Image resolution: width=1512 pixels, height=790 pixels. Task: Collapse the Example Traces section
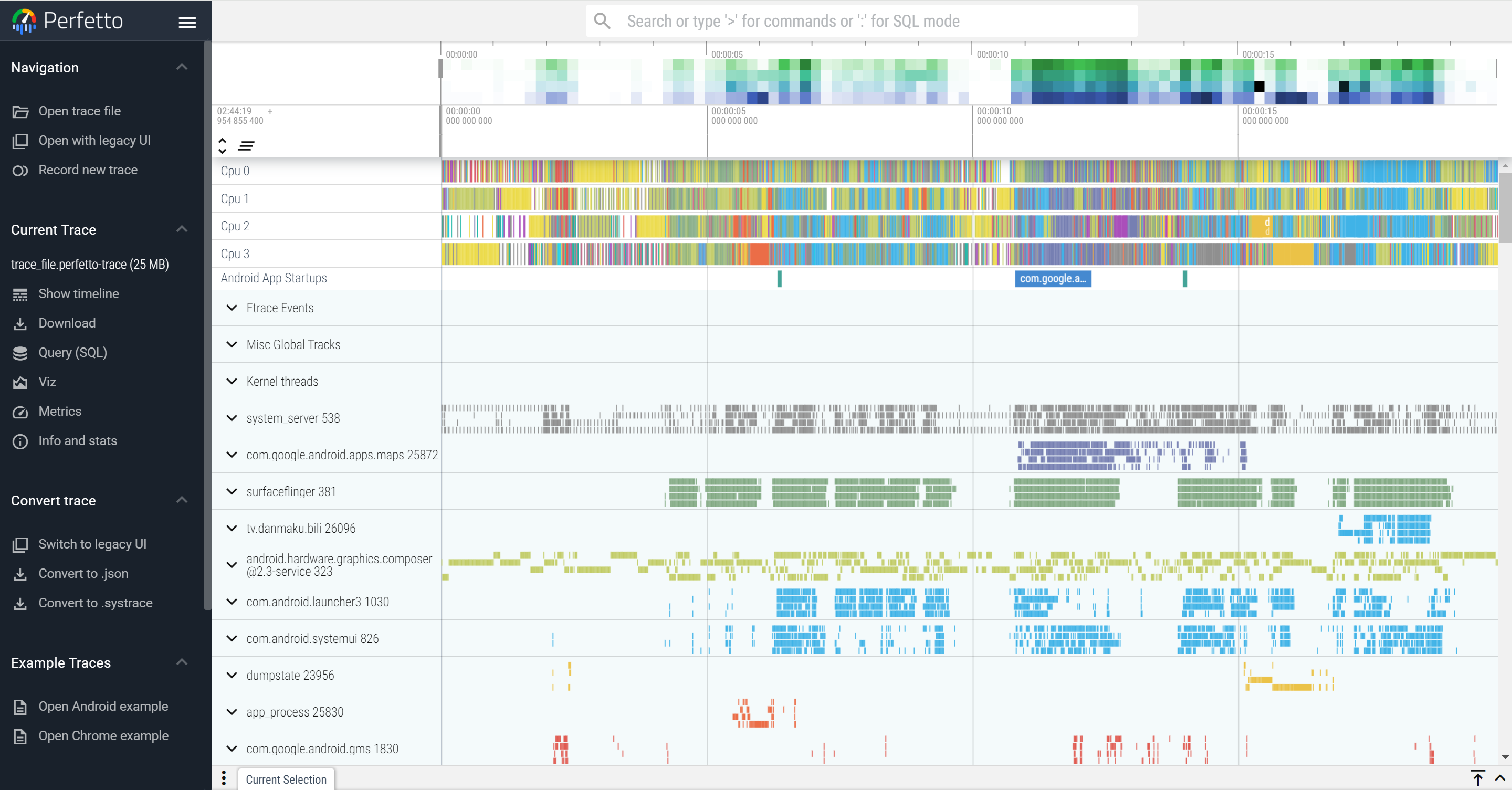(182, 662)
